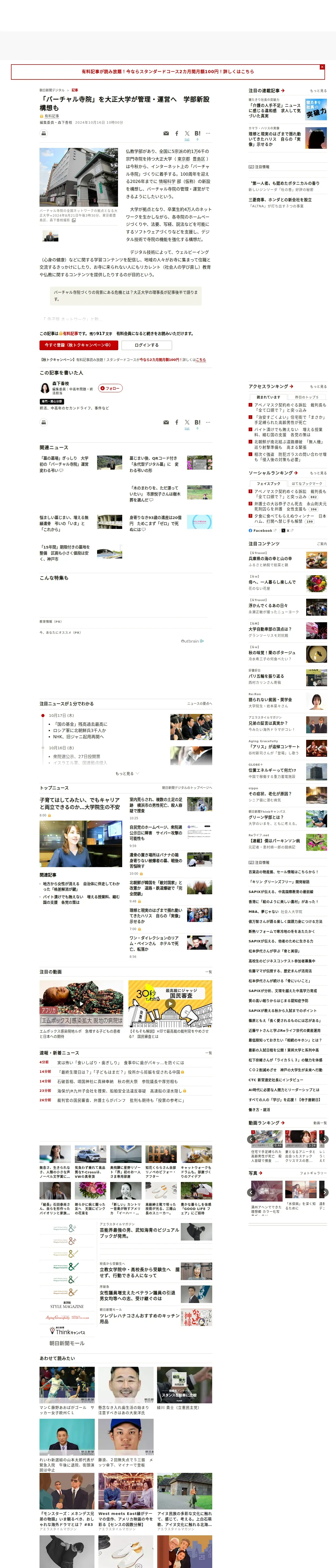Click もっと見る beside 注目の連載記事
336x1568 pixels.
[318, 91]
